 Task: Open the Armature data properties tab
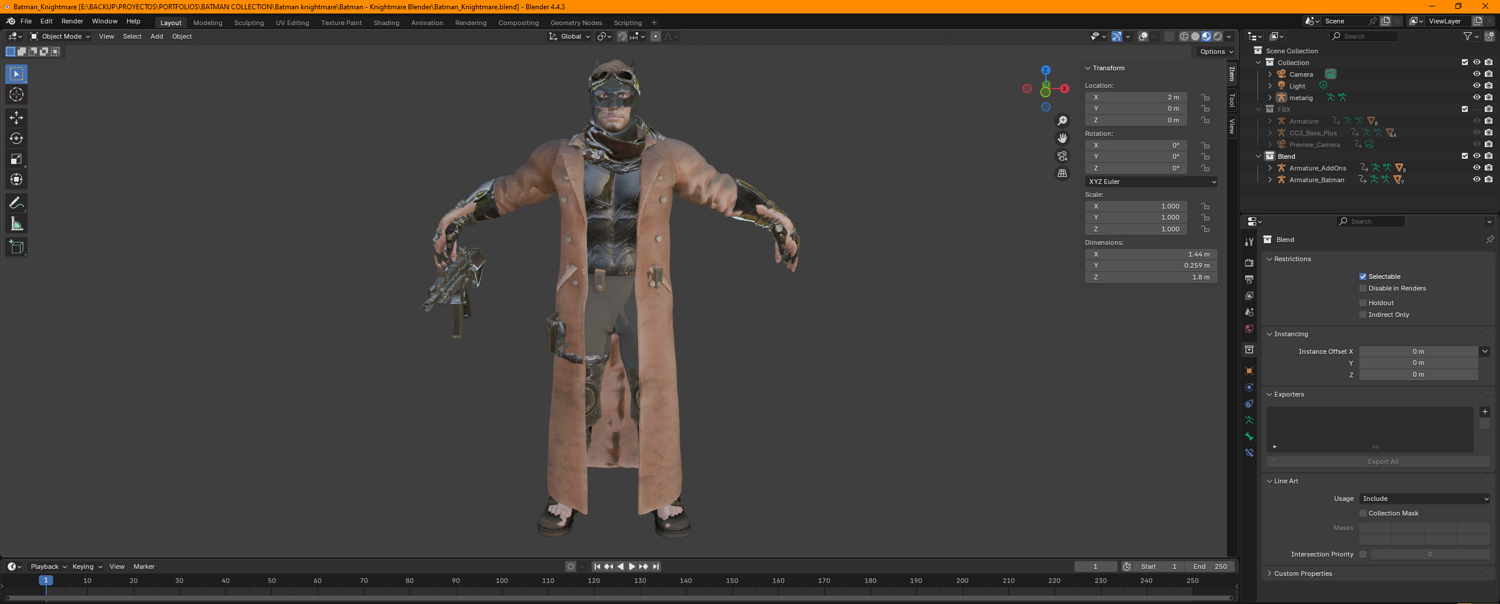(x=1249, y=420)
